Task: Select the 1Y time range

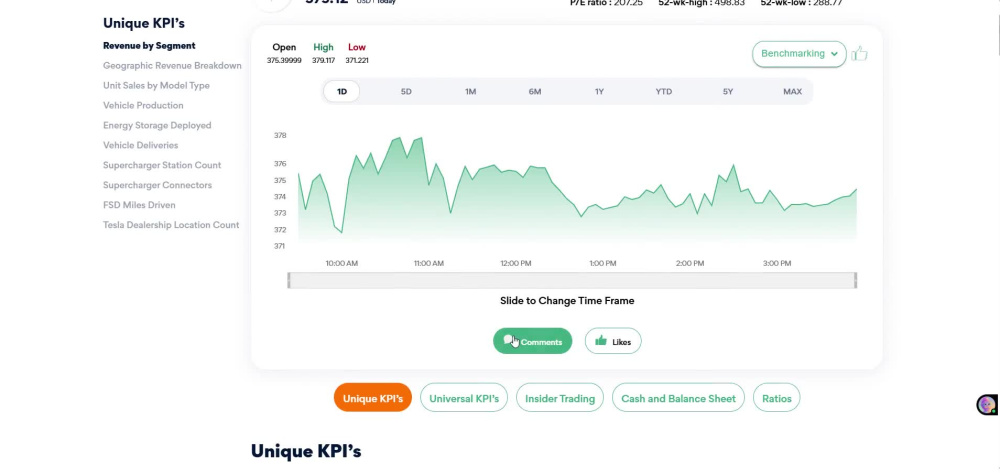Action: 599,91
